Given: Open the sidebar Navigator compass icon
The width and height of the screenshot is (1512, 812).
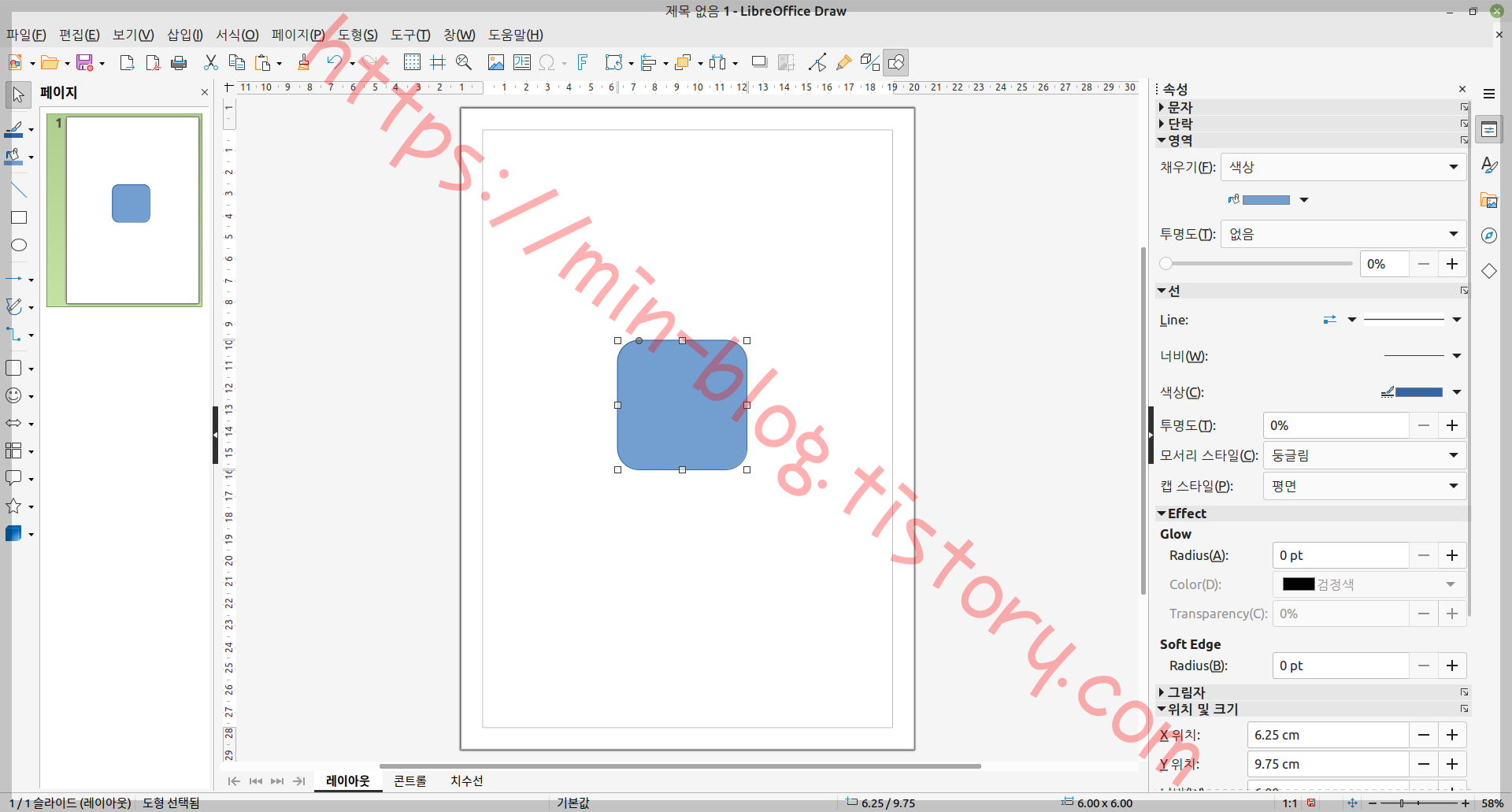Looking at the screenshot, I should [1489, 235].
